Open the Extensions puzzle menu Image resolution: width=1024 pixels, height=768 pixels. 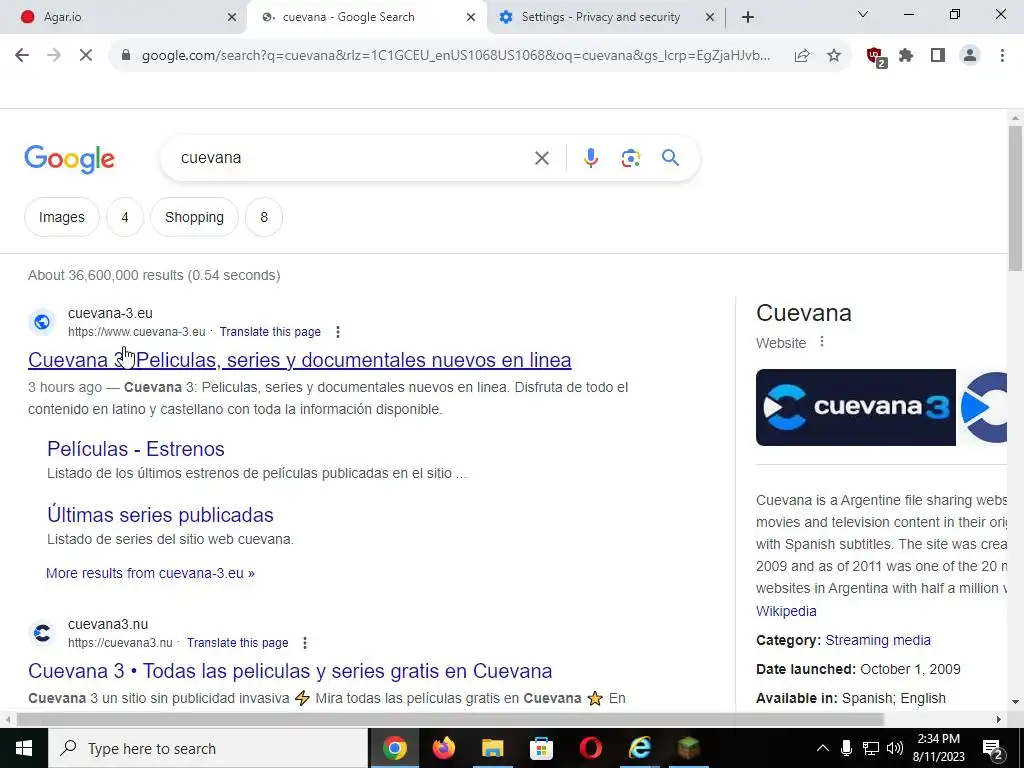(906, 56)
